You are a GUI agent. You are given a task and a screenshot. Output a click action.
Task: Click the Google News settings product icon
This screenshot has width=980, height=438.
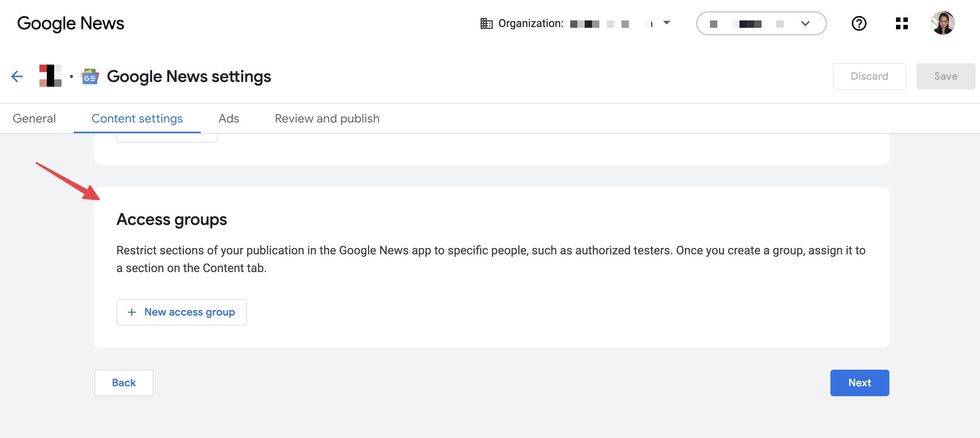tap(90, 76)
